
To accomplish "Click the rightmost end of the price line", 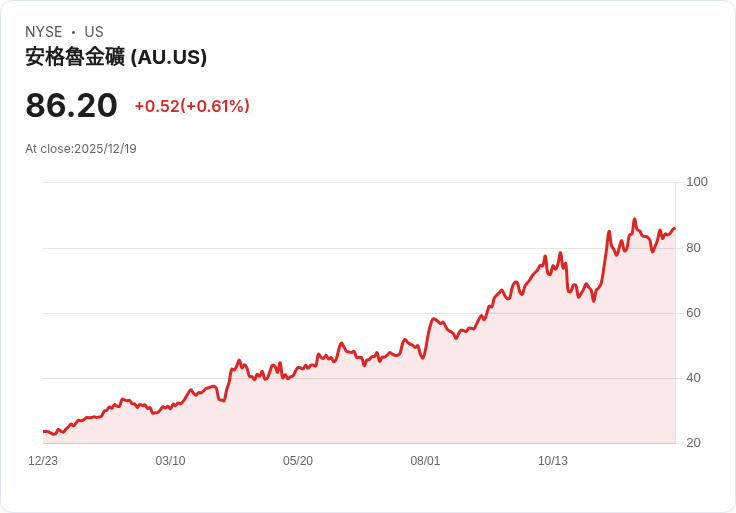I will (x=674, y=229).
